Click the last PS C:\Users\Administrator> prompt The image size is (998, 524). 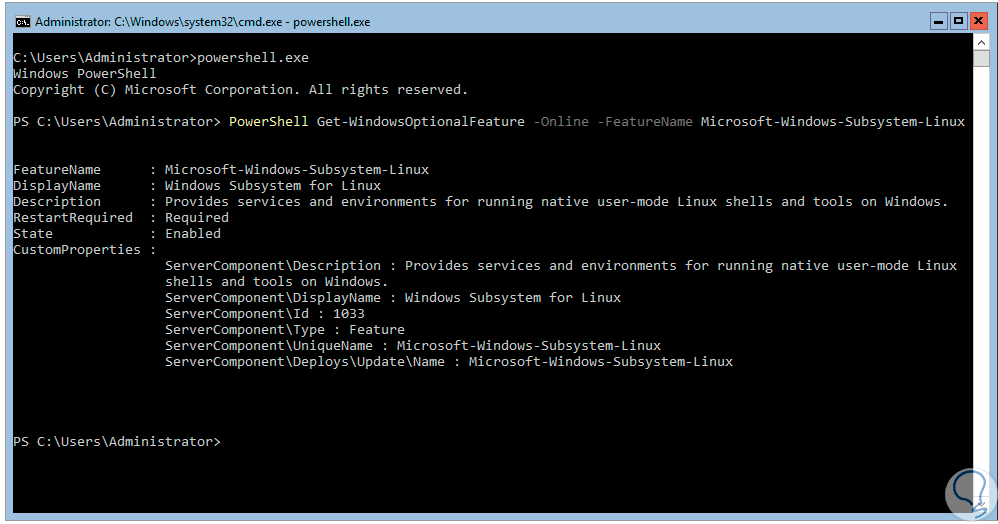pyautogui.click(x=117, y=441)
